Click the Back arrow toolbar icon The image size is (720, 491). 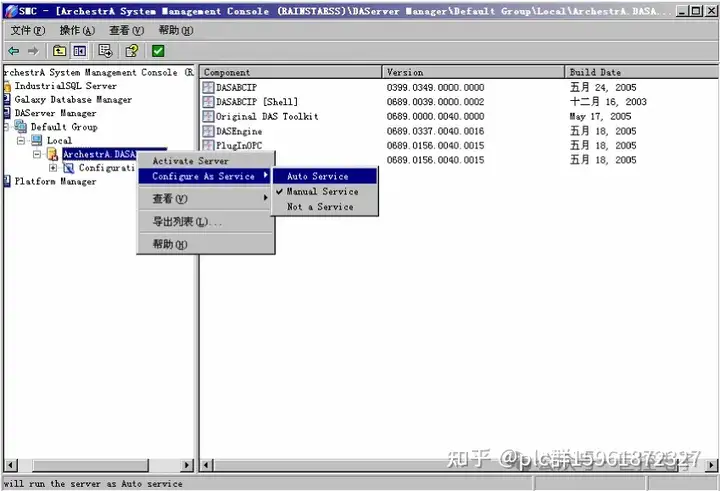(14, 51)
